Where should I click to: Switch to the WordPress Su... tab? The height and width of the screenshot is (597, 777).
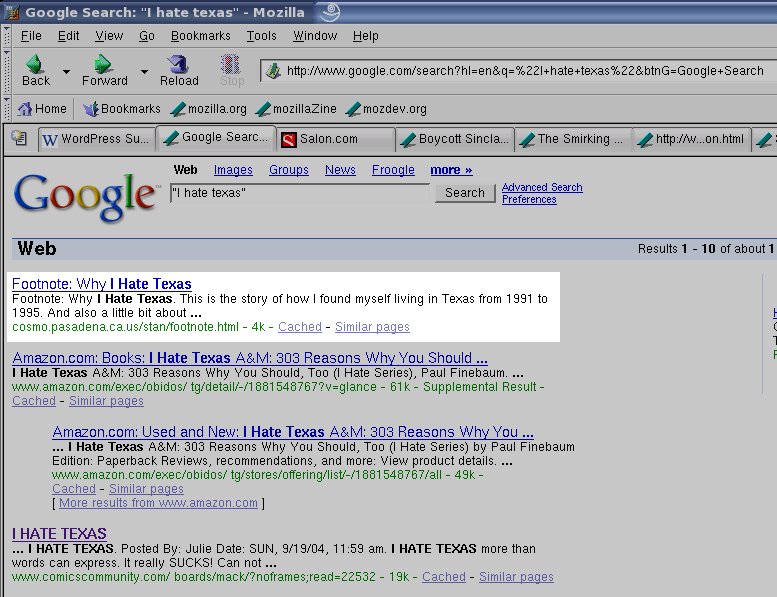[x=97, y=139]
